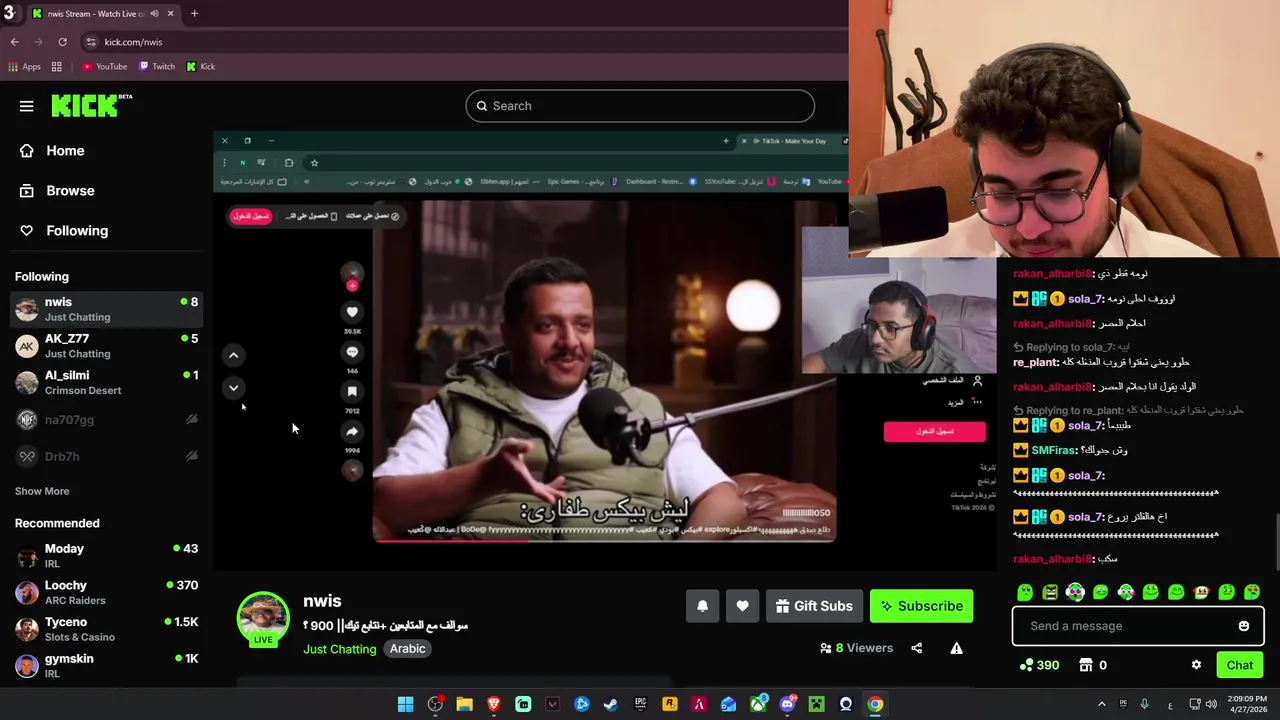The width and height of the screenshot is (1280, 720).
Task: Open Discord from the taskbar
Action: (787, 704)
